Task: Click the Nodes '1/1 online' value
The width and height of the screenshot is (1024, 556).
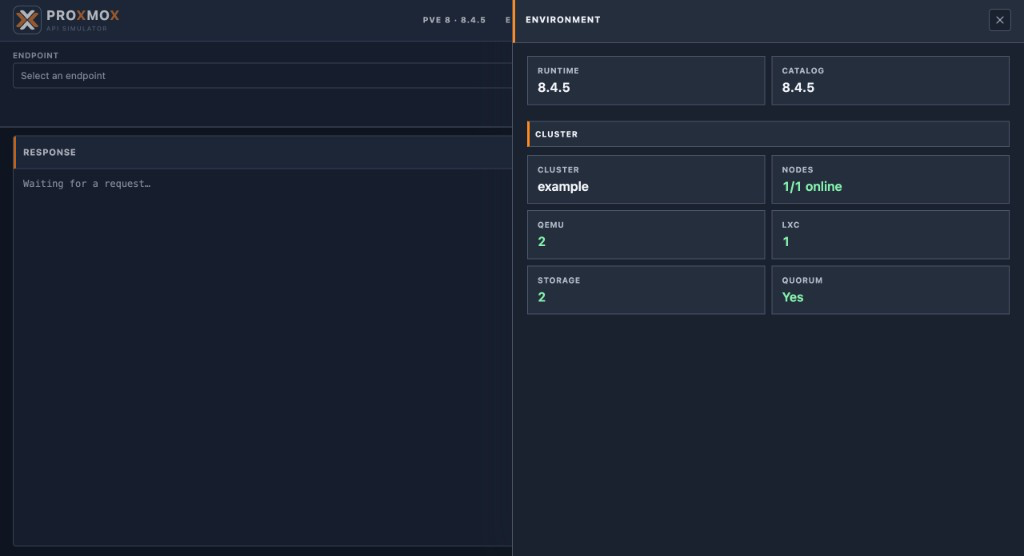Action: pos(812,187)
